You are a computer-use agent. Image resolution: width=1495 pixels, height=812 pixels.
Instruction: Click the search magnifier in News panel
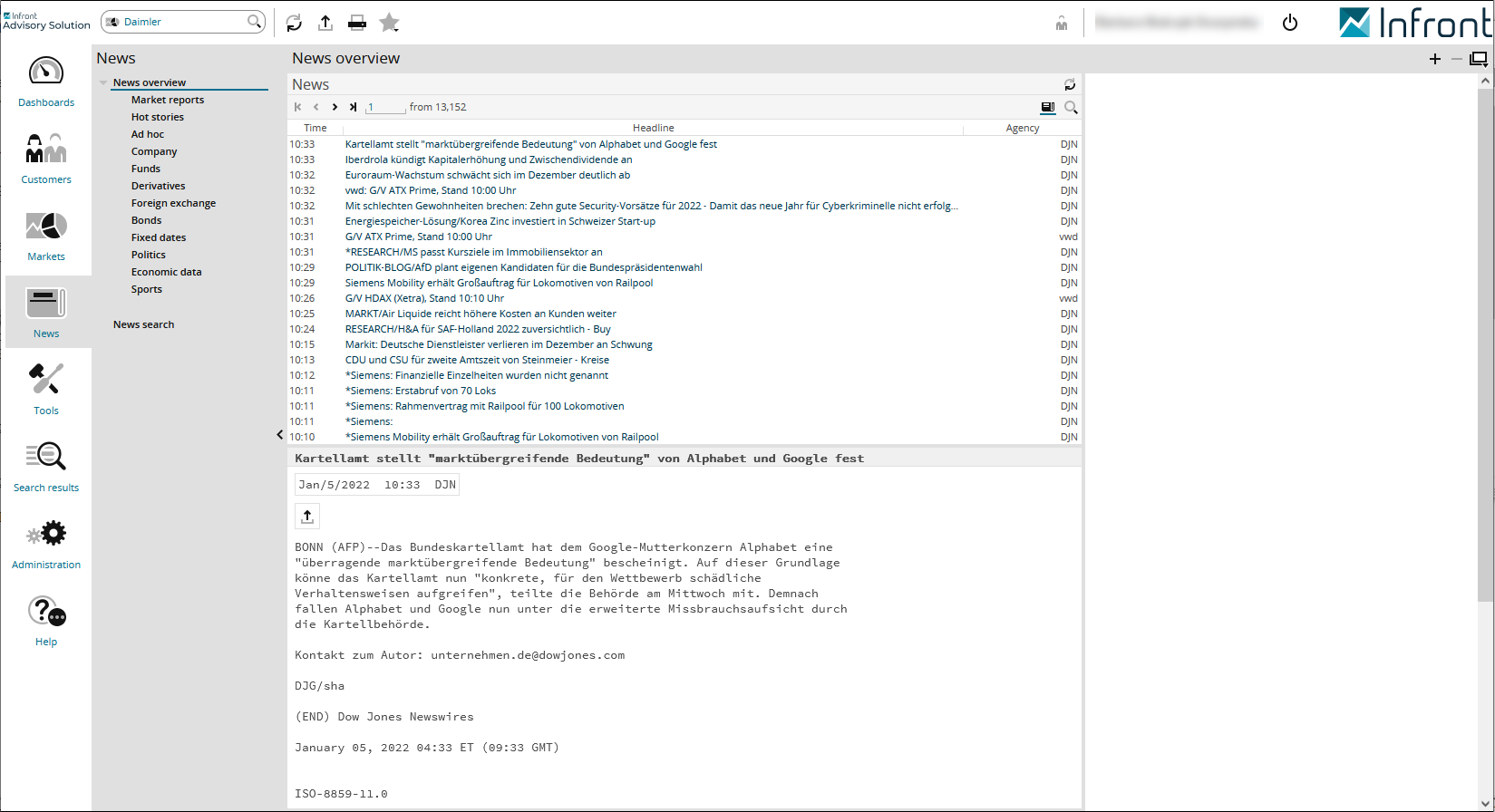pos(1071,107)
